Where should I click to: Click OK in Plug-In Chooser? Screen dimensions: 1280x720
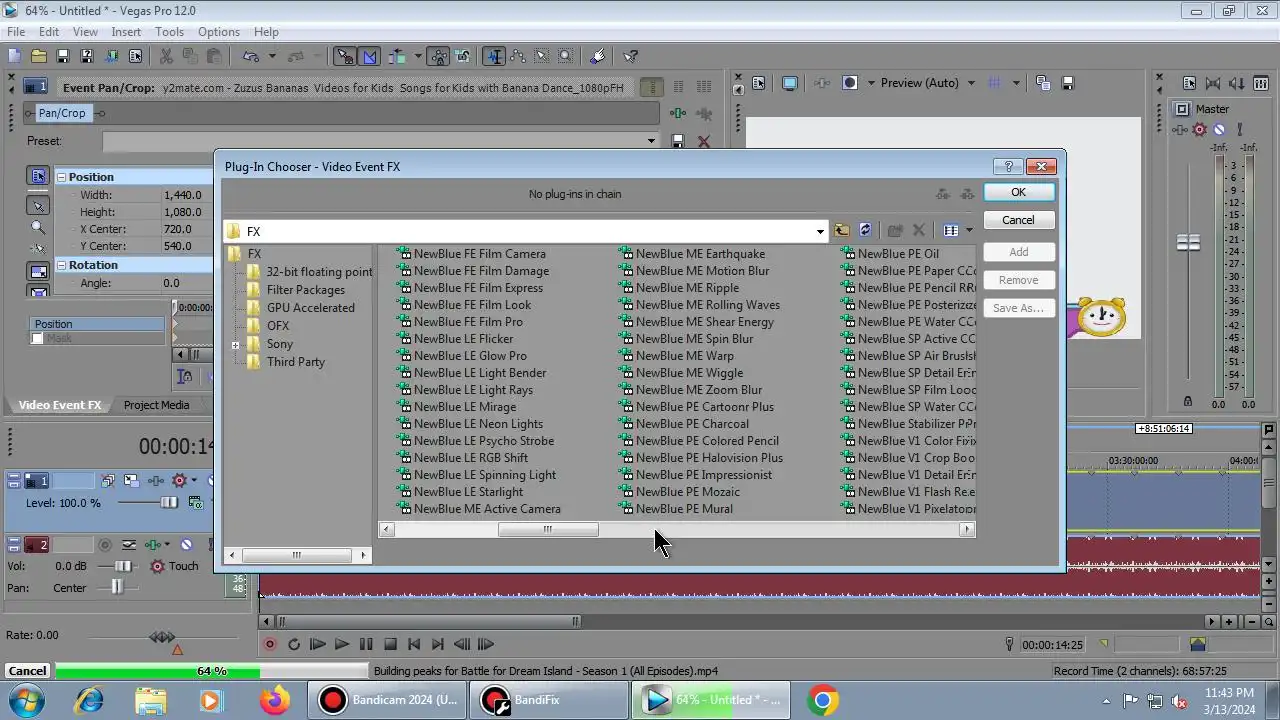(1018, 192)
